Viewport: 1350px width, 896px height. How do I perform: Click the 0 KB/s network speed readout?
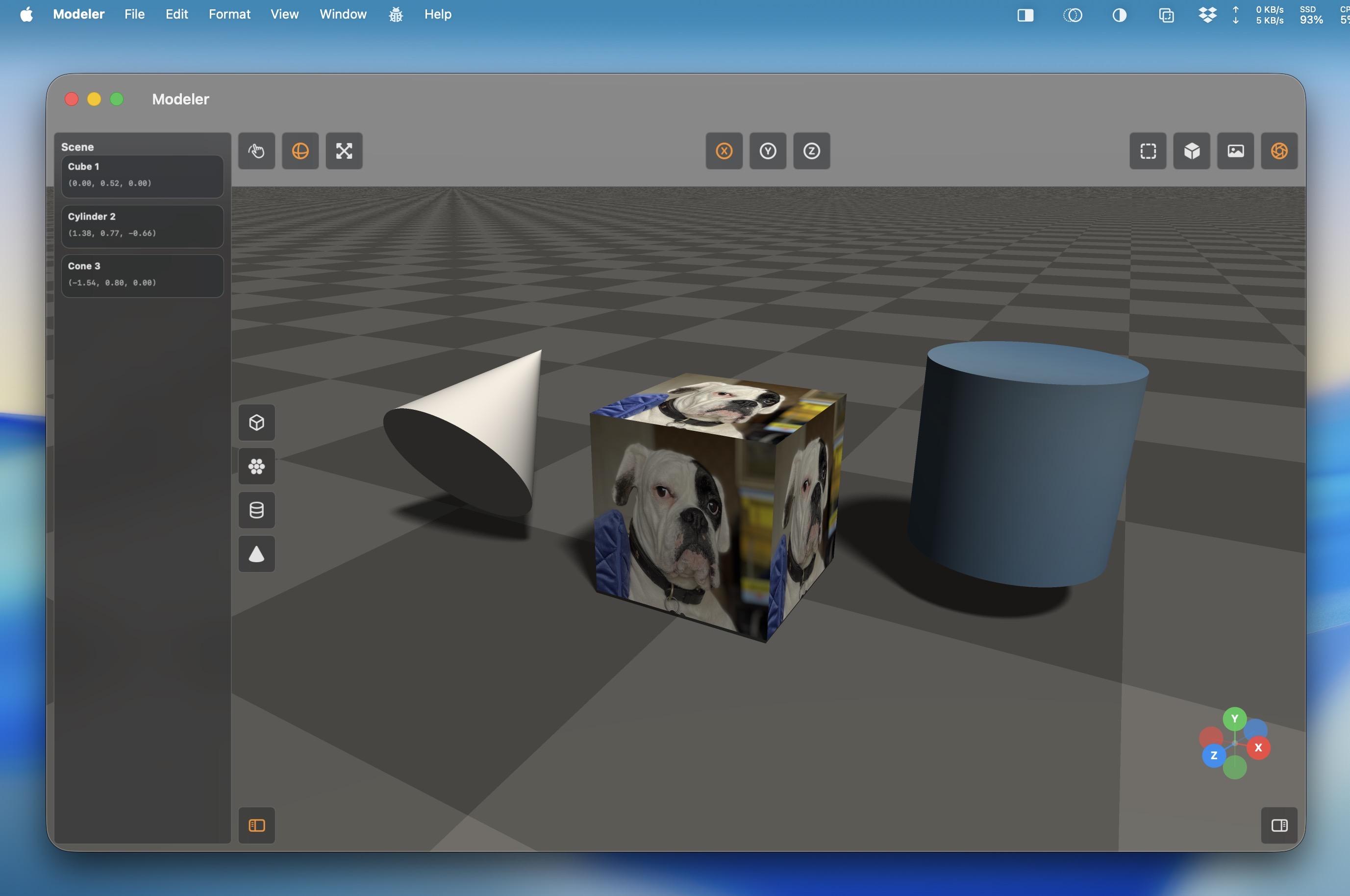[x=1270, y=10]
